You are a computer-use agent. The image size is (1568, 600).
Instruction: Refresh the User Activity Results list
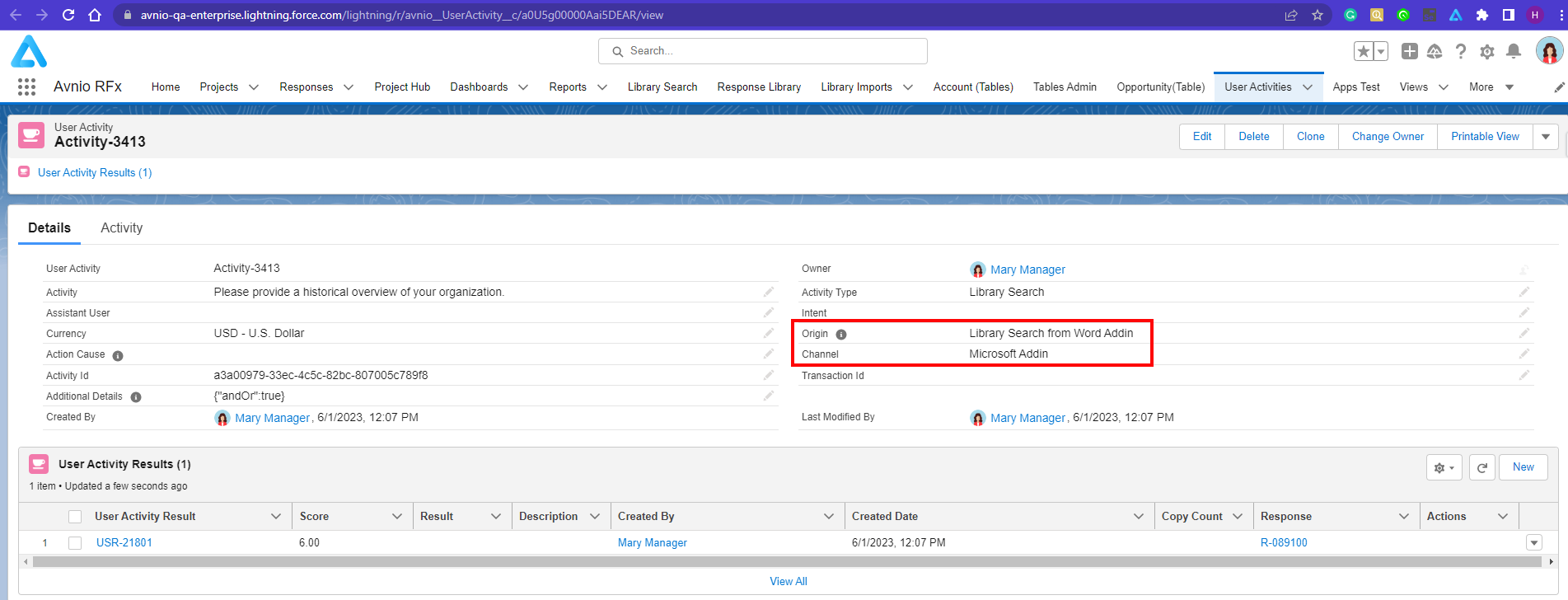click(x=1481, y=467)
